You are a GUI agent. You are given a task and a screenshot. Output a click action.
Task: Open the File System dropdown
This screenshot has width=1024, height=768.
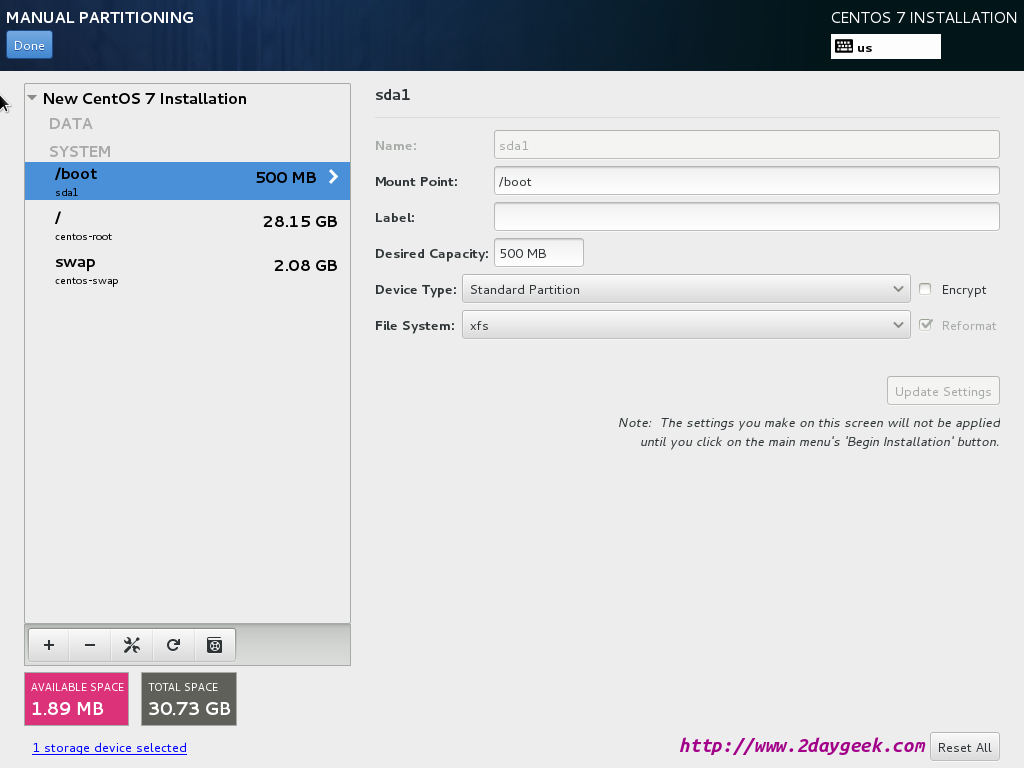coord(686,325)
